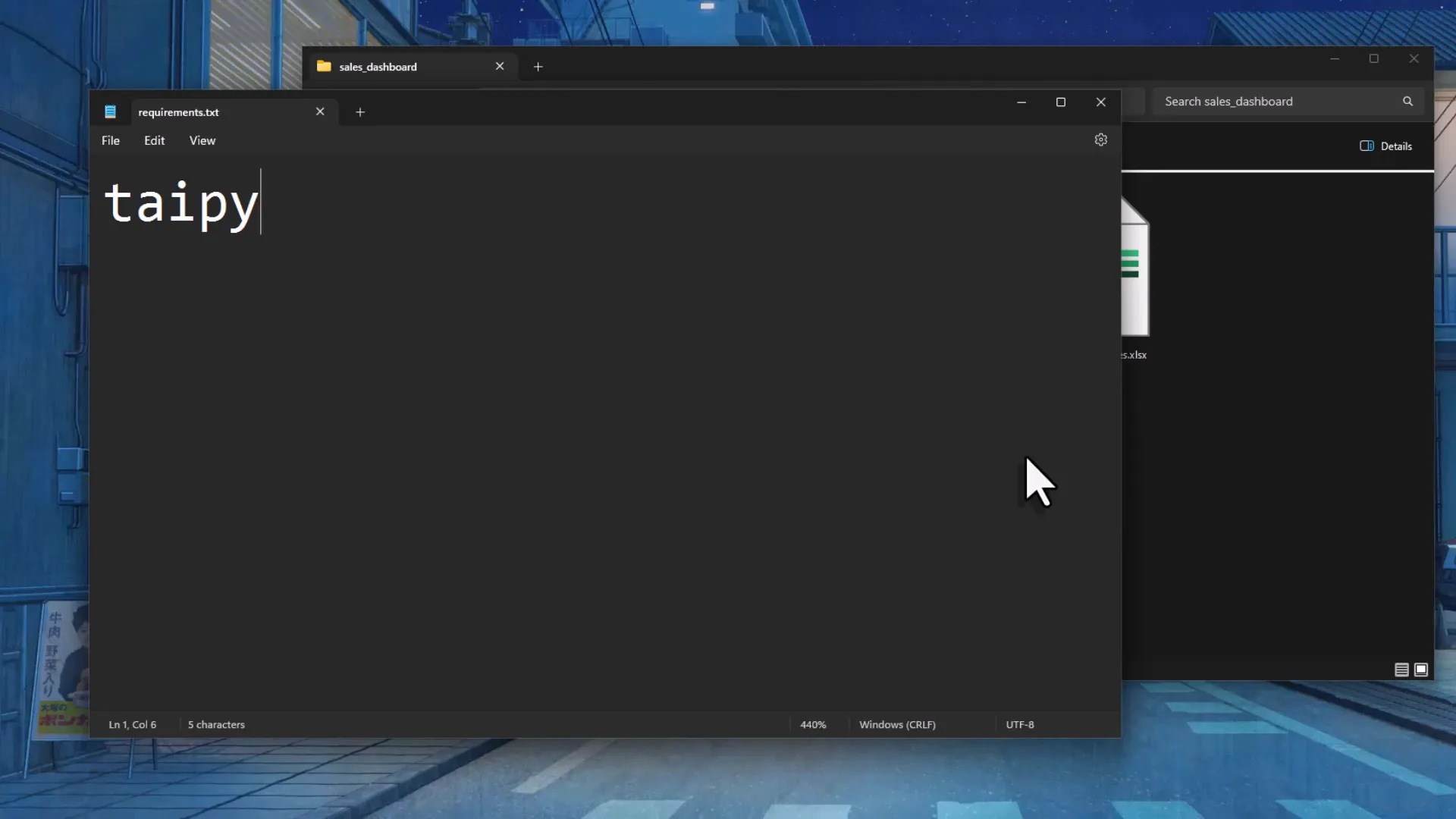Open the Edit menu in Notepad
This screenshot has height=819, width=1456.
point(154,140)
